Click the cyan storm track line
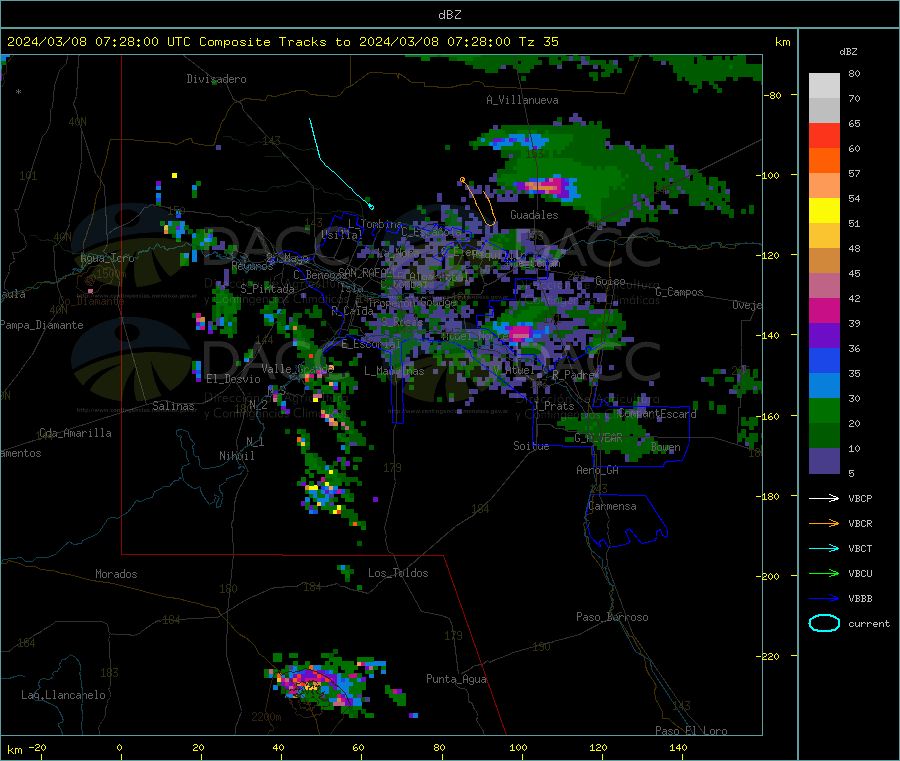This screenshot has height=761, width=900. [341, 164]
